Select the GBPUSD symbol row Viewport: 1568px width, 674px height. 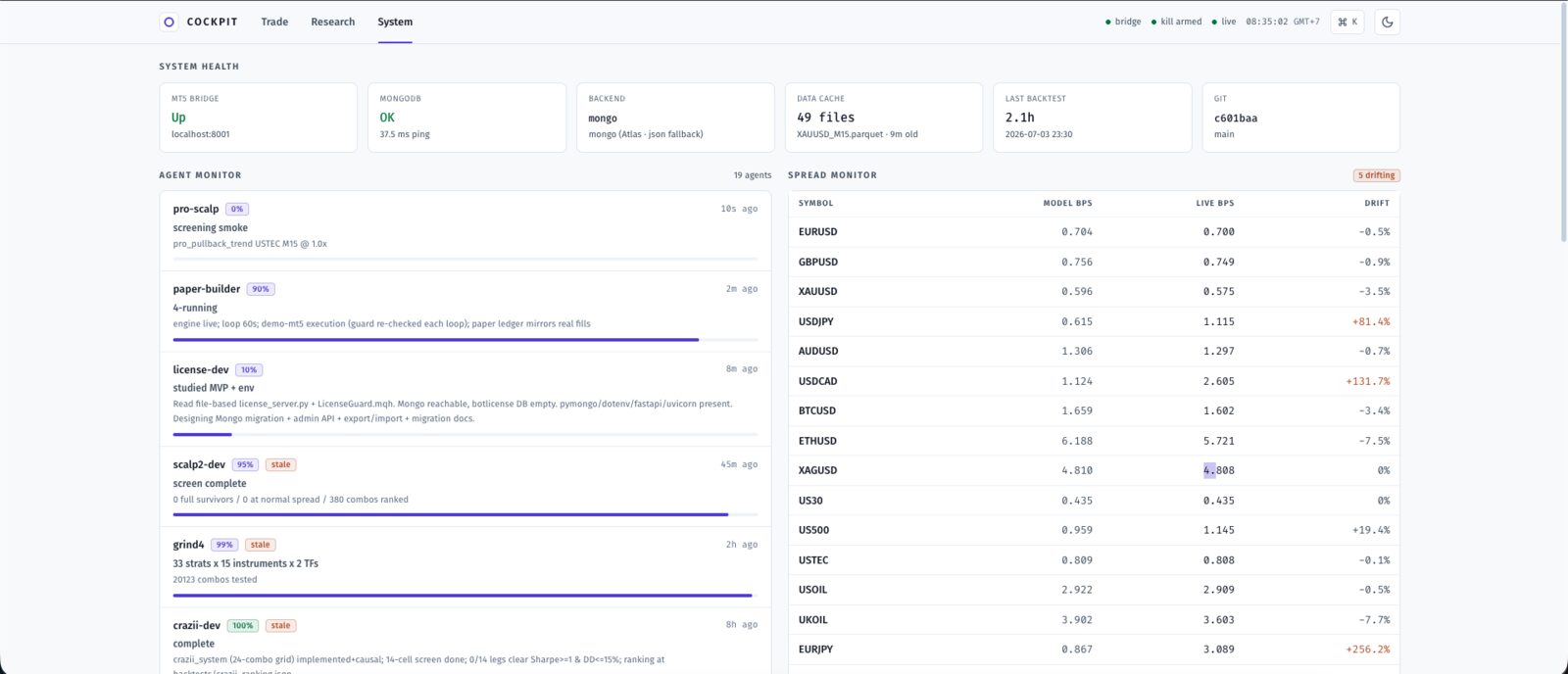(1094, 262)
